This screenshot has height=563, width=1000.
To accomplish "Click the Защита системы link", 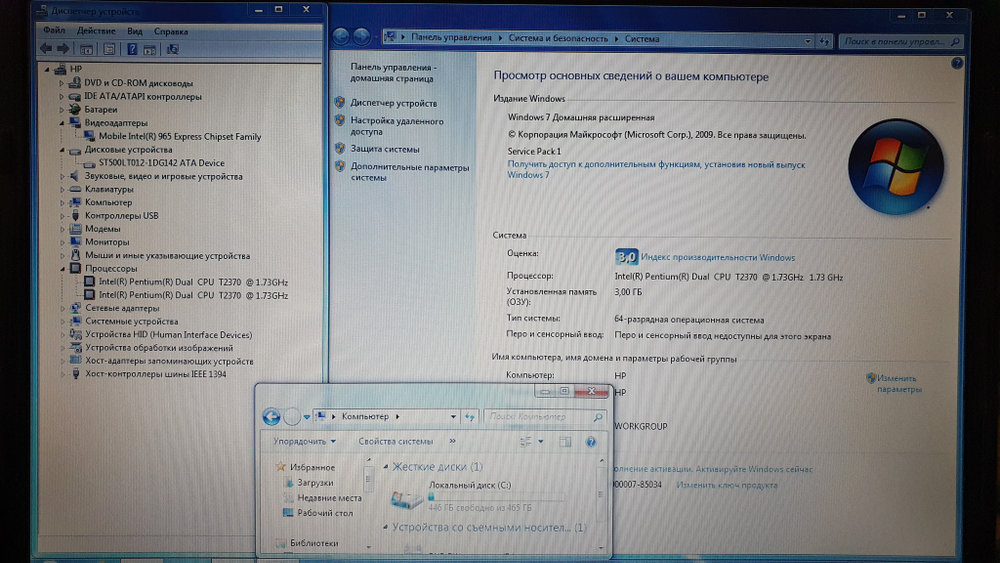I will (385, 149).
